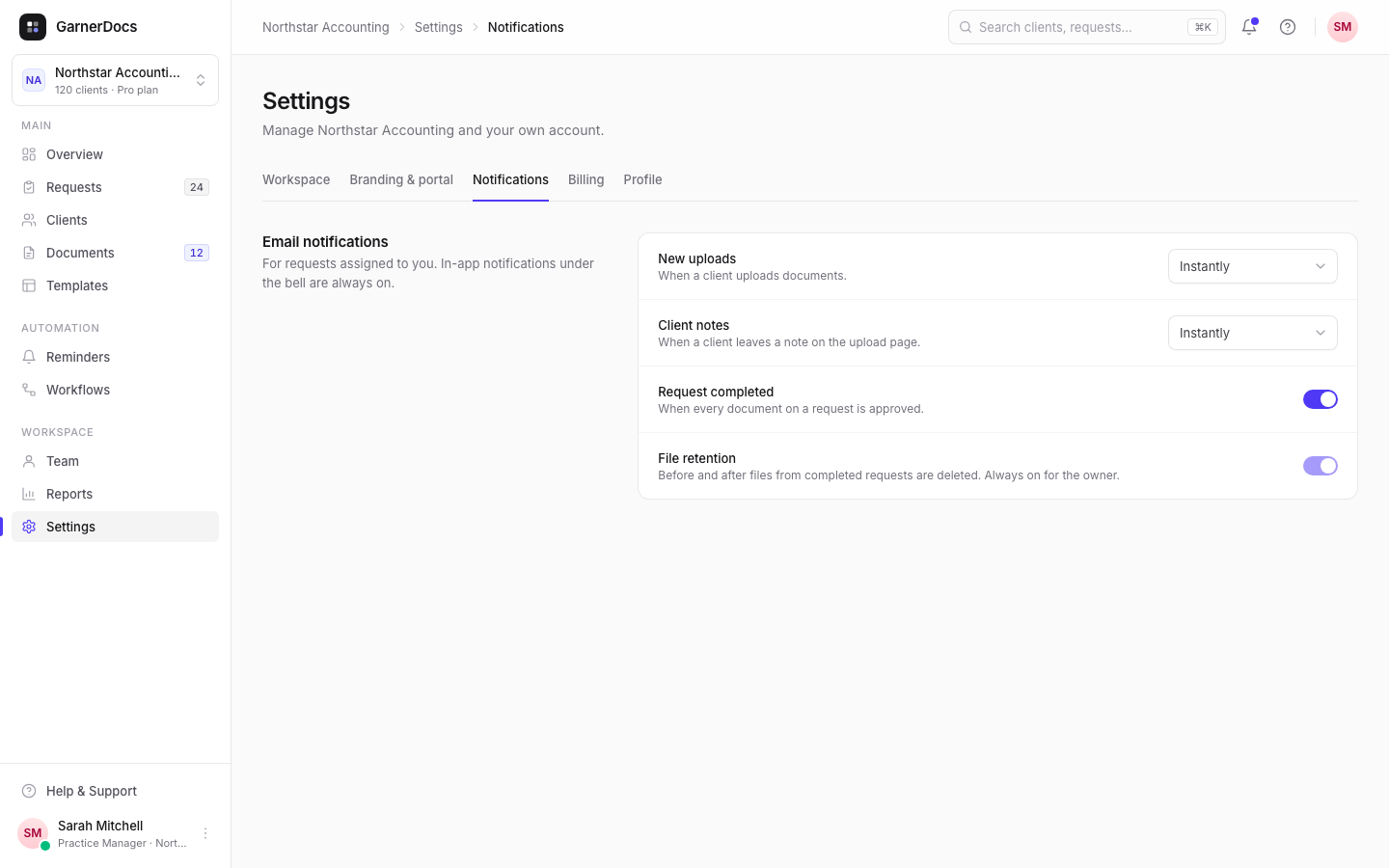Open Overview in the sidebar
The width and height of the screenshot is (1389, 868).
pyautogui.click(x=115, y=154)
